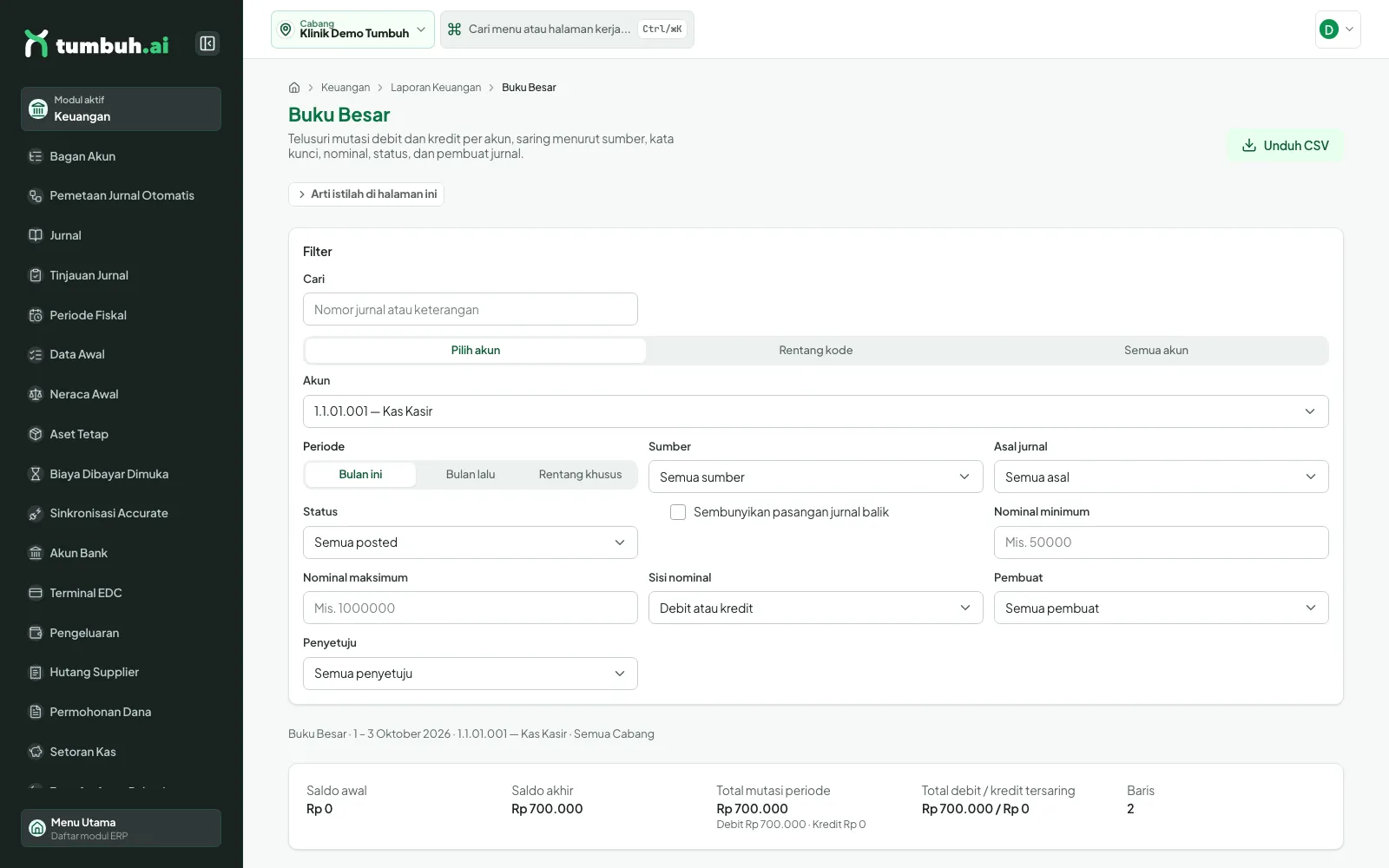Click the Jurnal book icon
The image size is (1389, 868).
(36, 235)
